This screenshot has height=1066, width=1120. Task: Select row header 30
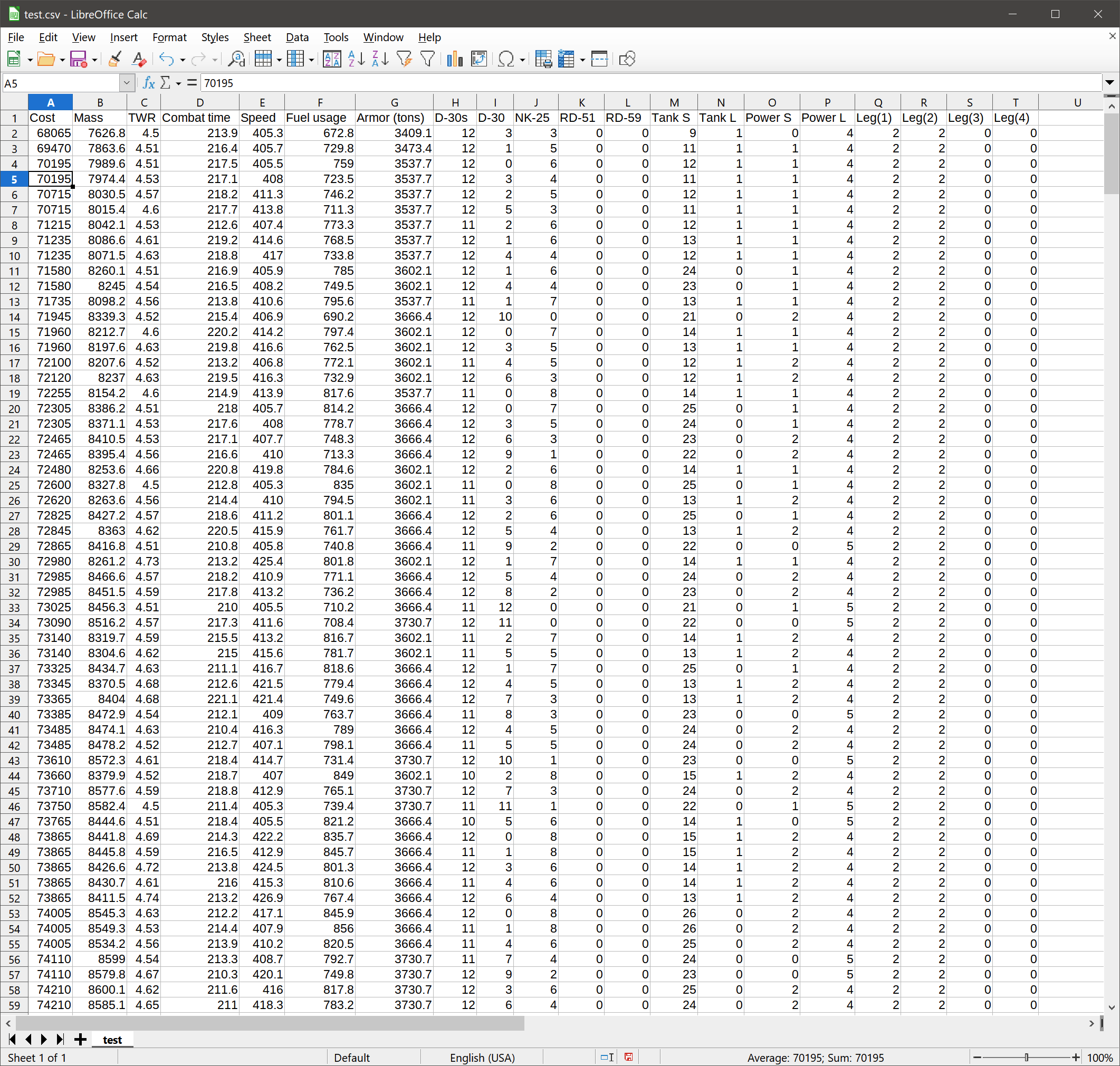tap(14, 561)
